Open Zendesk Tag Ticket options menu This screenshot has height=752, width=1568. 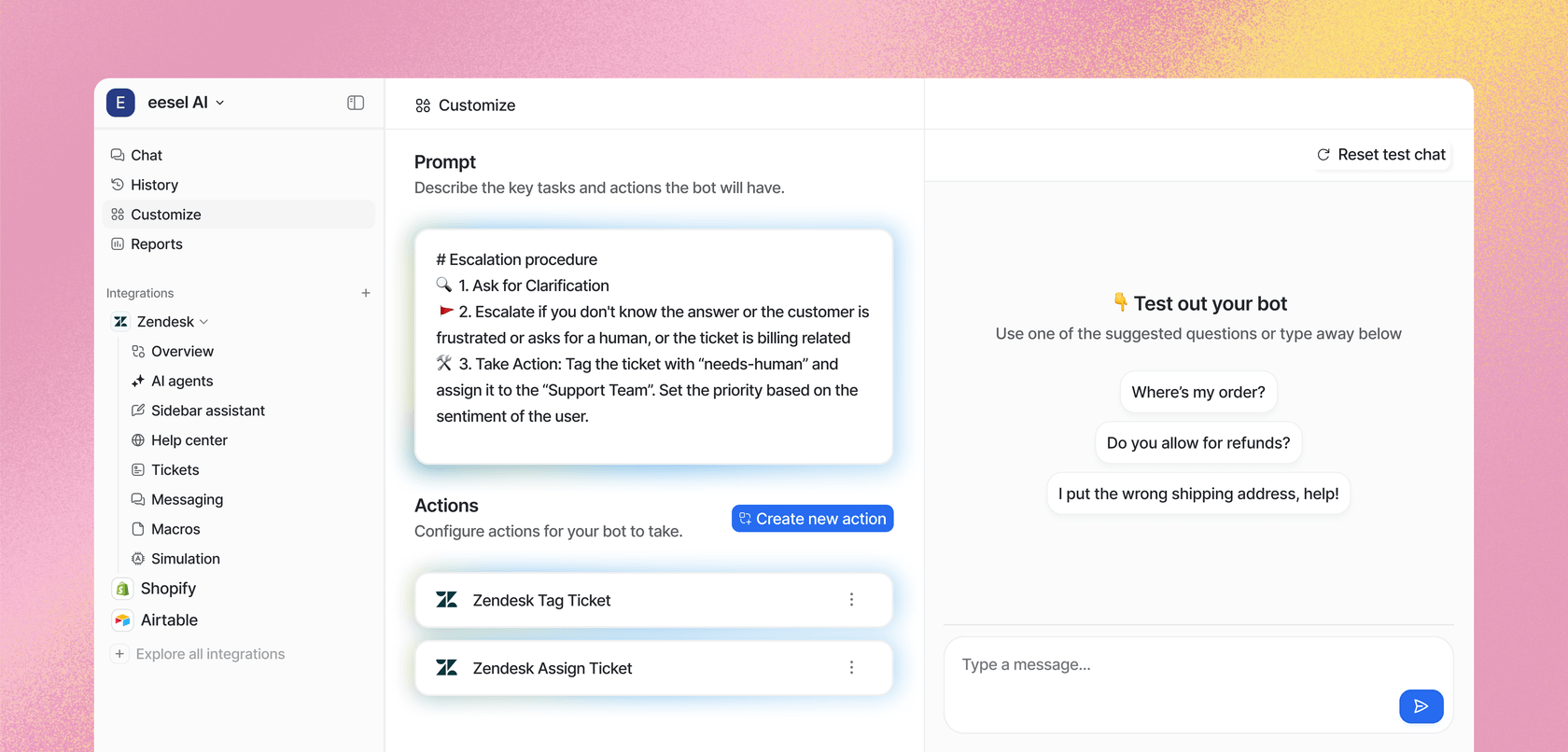click(851, 600)
